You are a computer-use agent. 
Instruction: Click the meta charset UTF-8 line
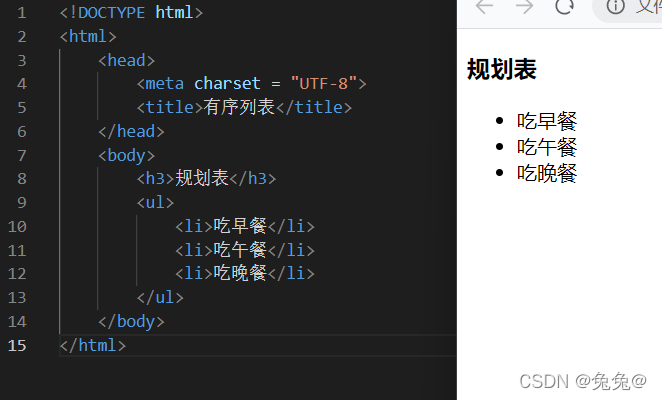(252, 84)
